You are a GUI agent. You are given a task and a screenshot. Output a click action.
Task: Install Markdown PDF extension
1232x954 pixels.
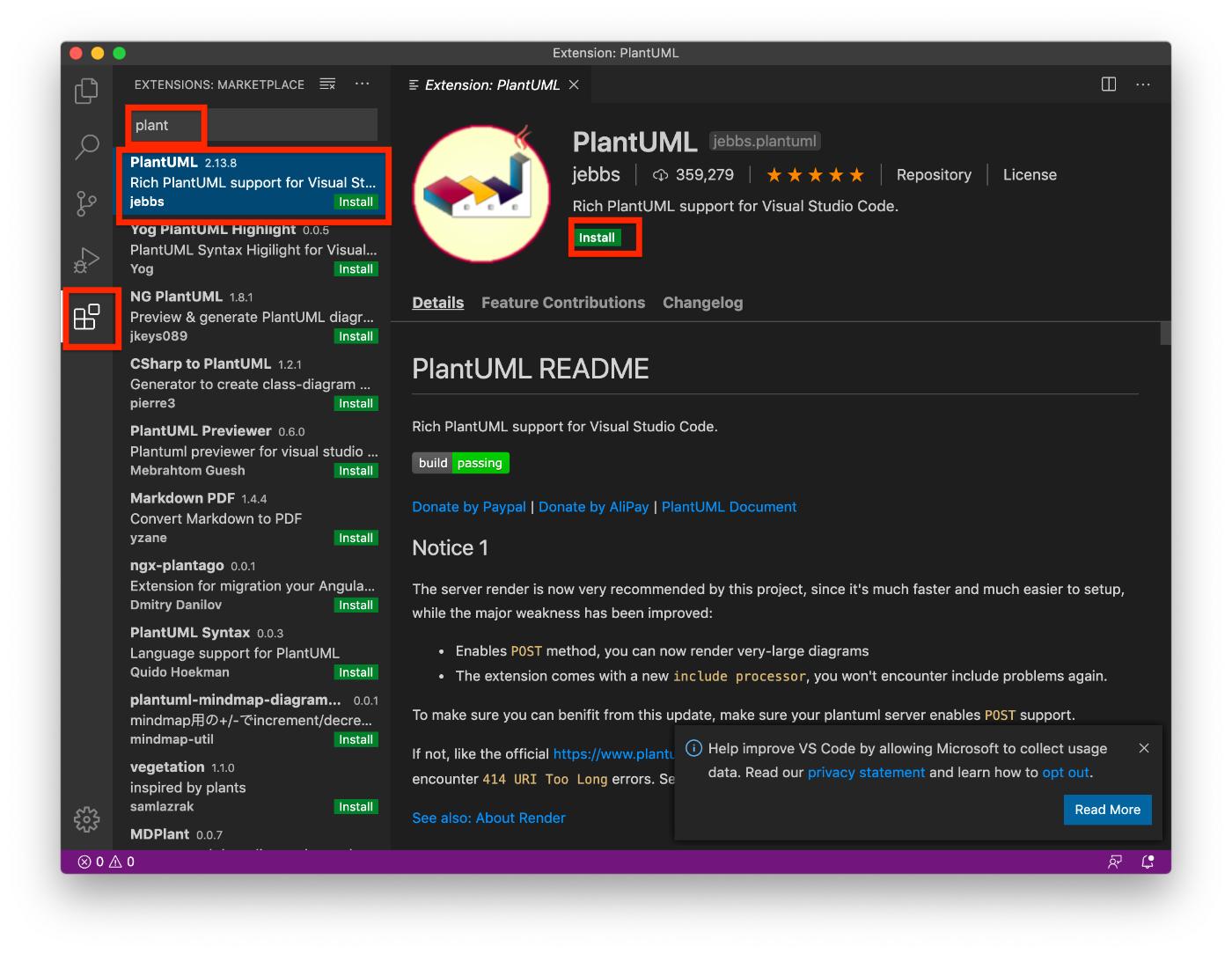[356, 538]
